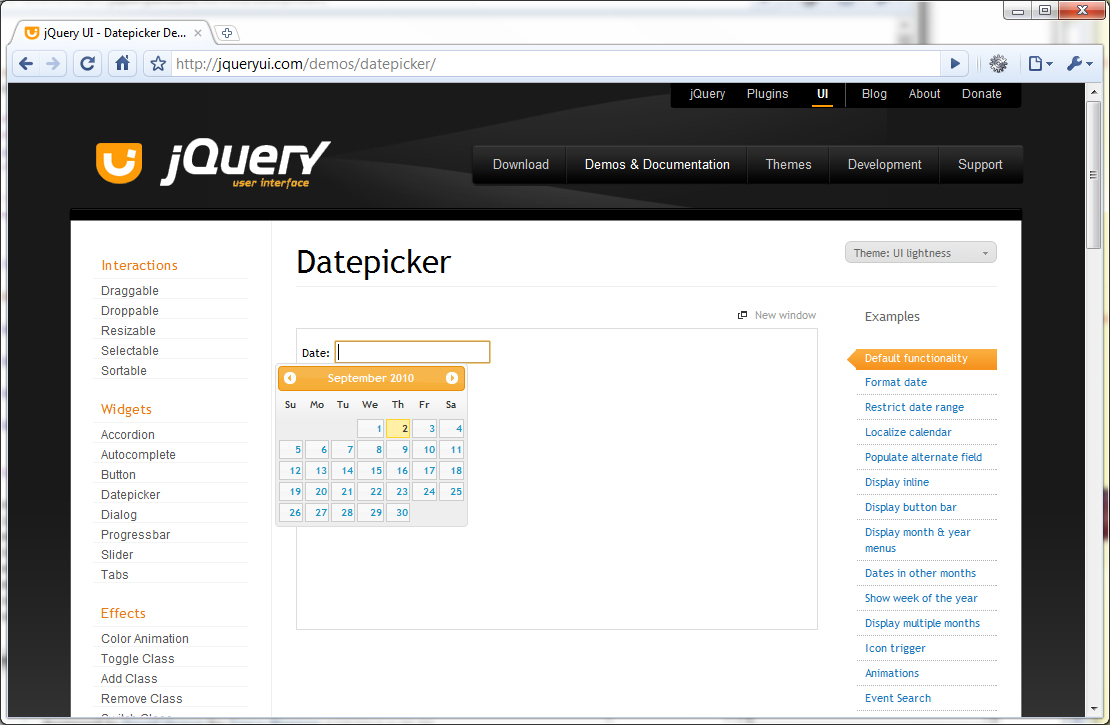Screen dimensions: 1110x725
Task: Click the jQuery UI logo
Action: (x=212, y=164)
